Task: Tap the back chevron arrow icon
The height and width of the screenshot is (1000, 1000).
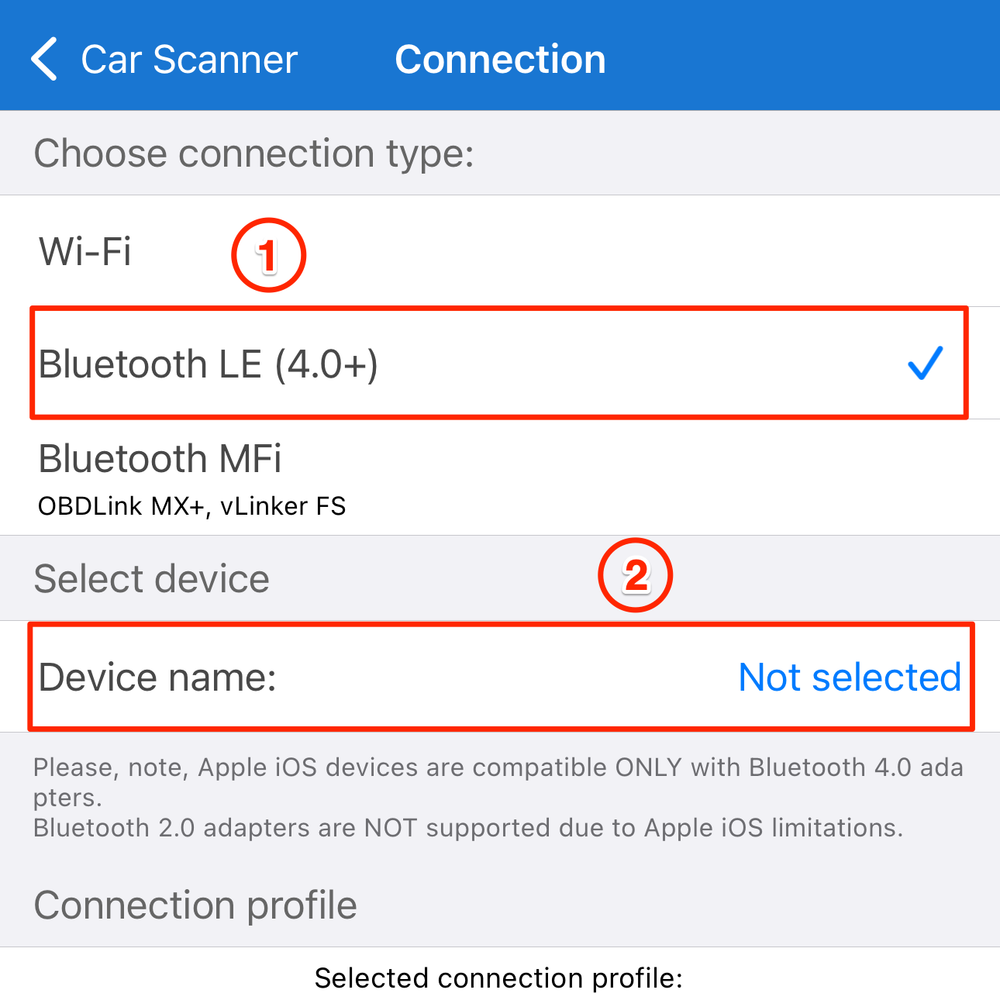Action: (45, 59)
